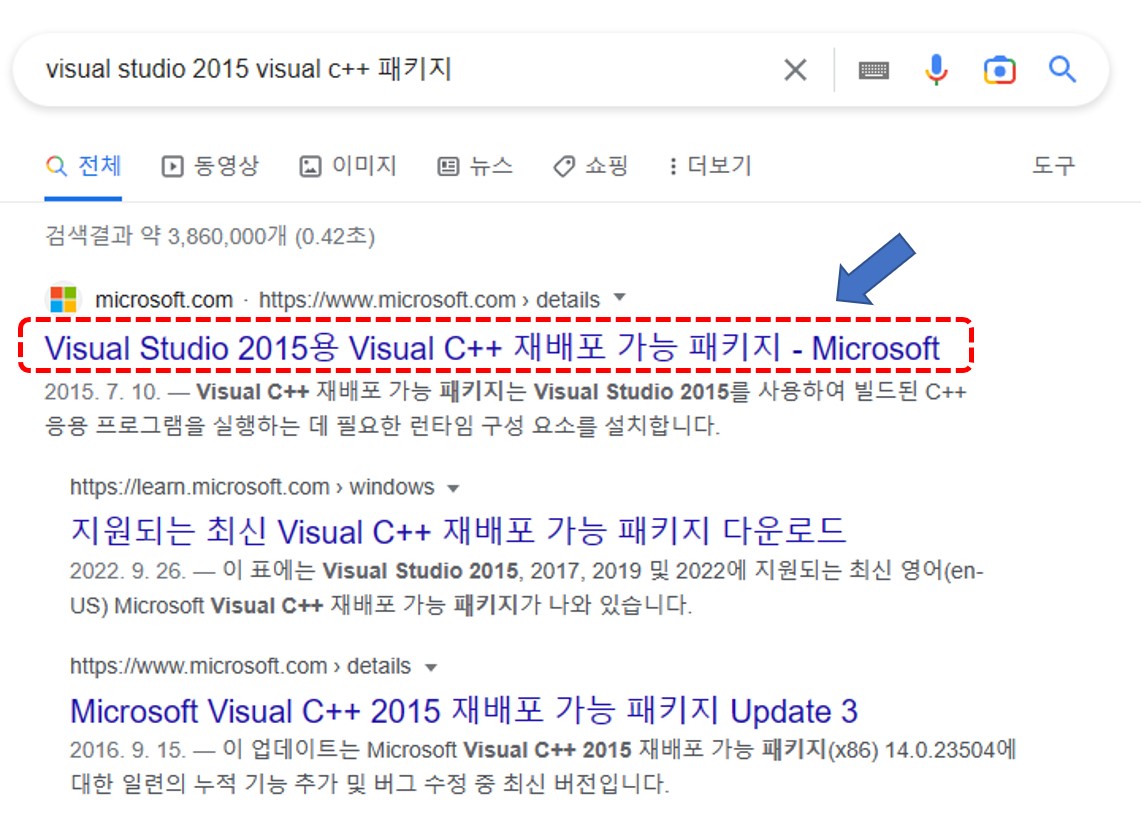Select the 뉴스 filter with newspaper icon
Image resolution: width=1141 pixels, height=821 pixels.
tap(478, 167)
